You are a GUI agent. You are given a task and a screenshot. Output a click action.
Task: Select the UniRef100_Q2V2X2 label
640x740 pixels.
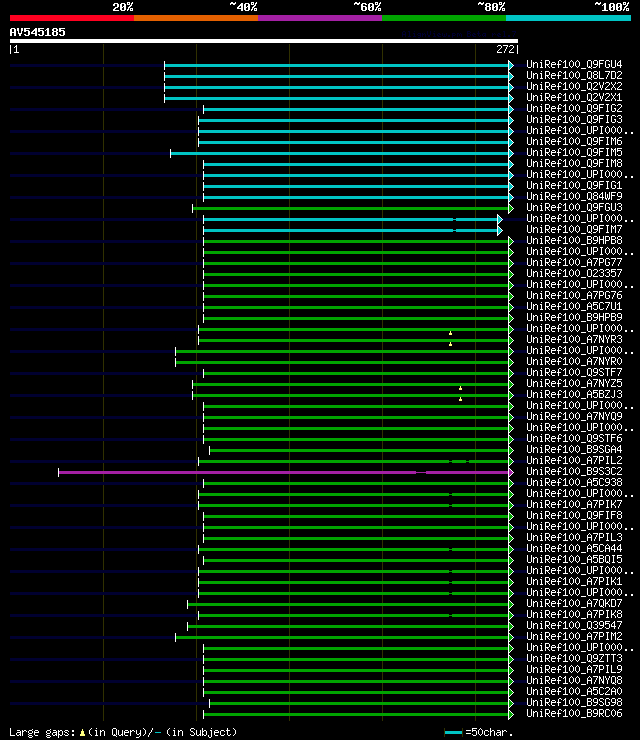pos(574,86)
